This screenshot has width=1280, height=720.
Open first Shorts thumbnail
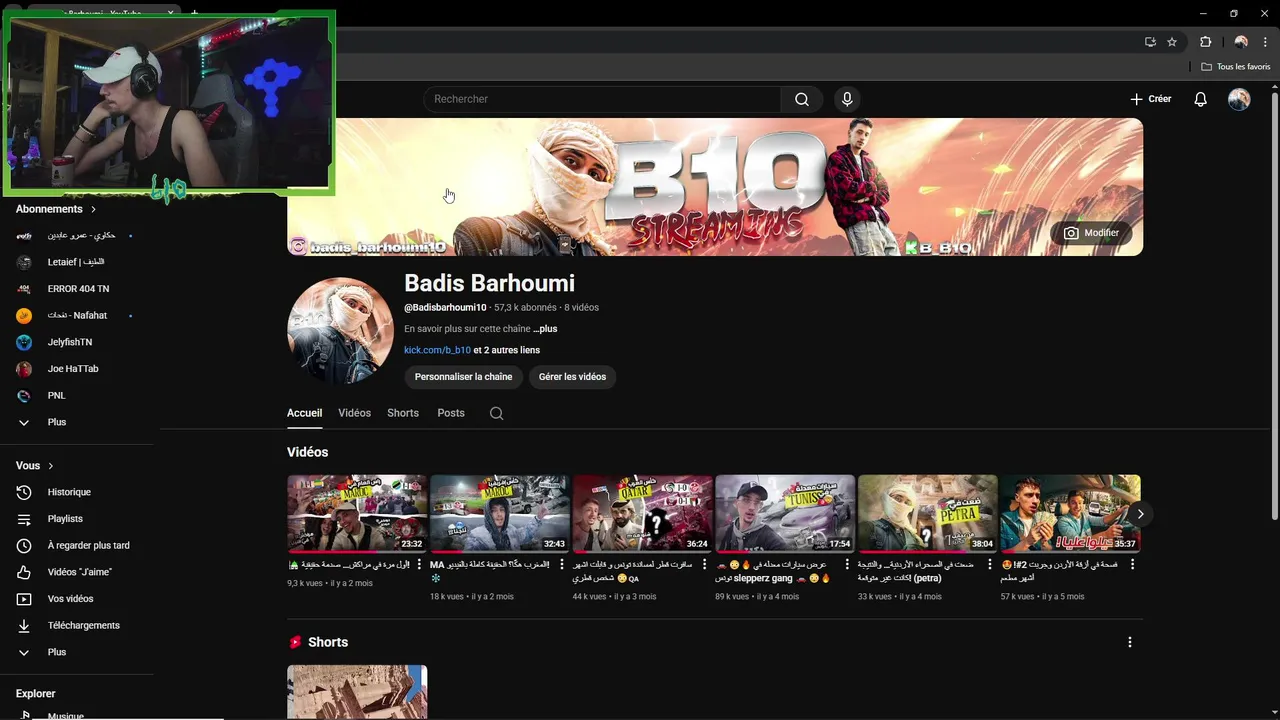click(357, 692)
